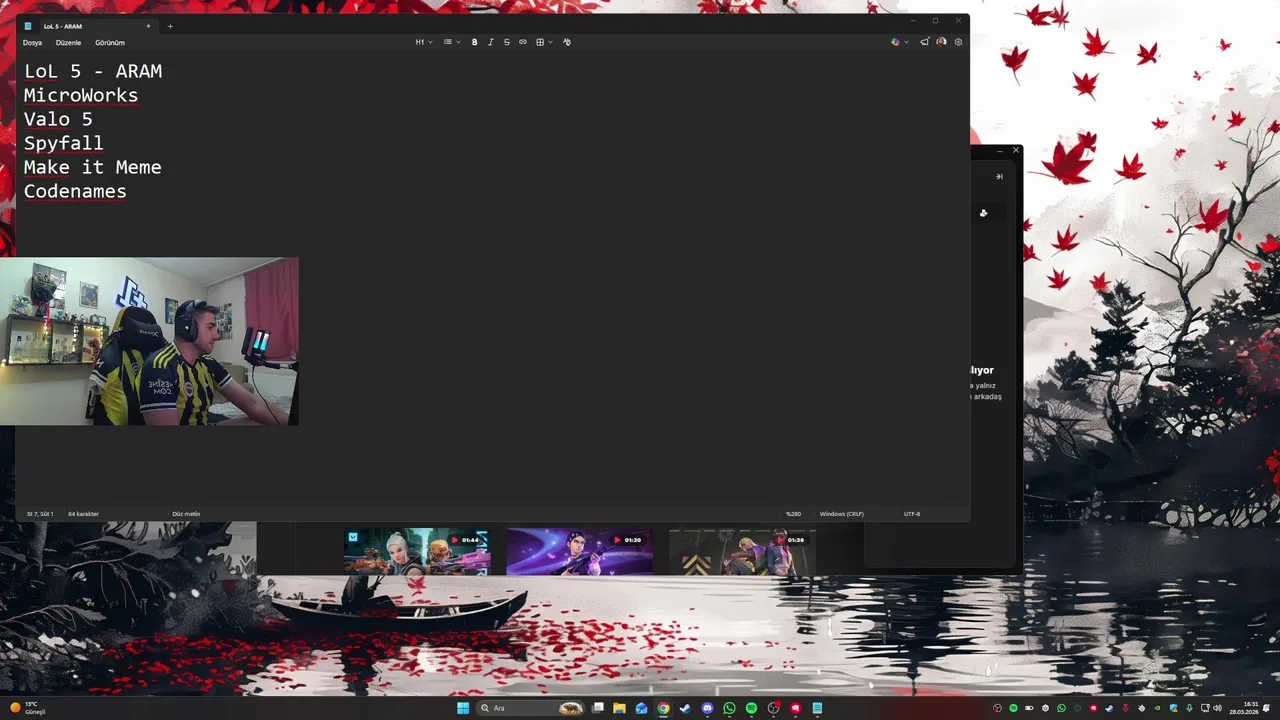
Task: Open the Düzenle menu
Action: pos(68,43)
